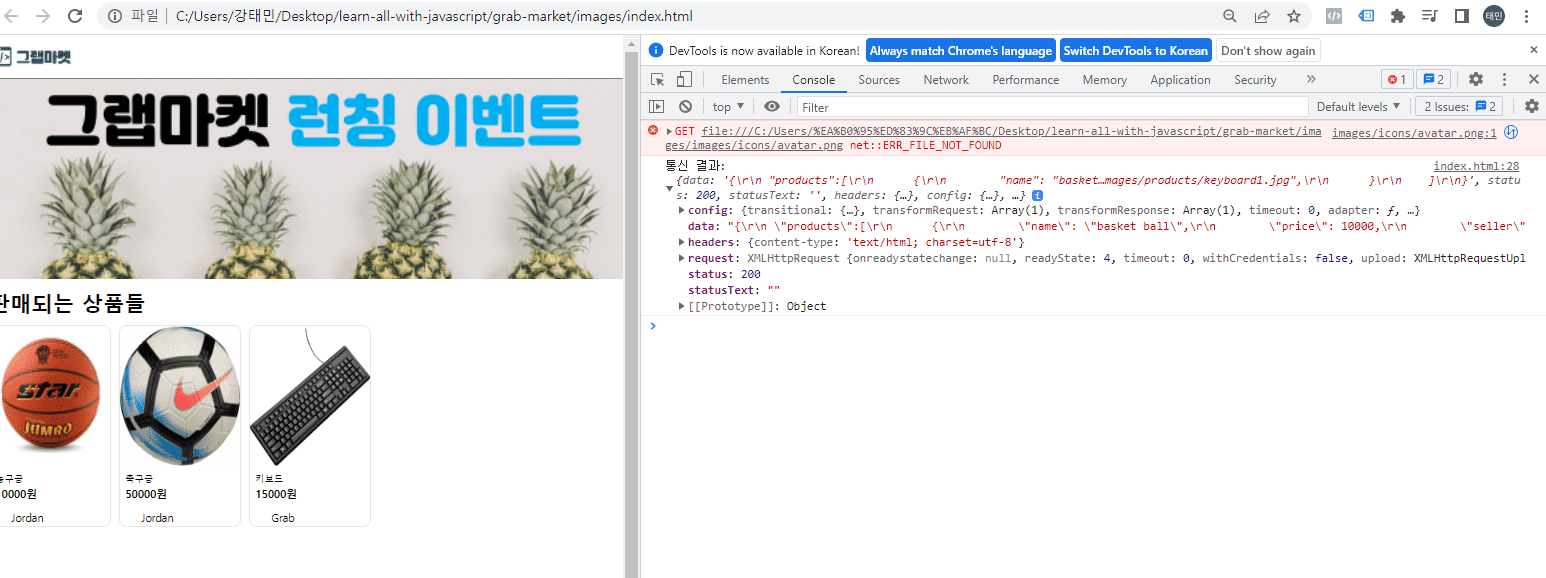Focus the console Filter input field
Viewport: 1546px width, 578px height.
1052,107
